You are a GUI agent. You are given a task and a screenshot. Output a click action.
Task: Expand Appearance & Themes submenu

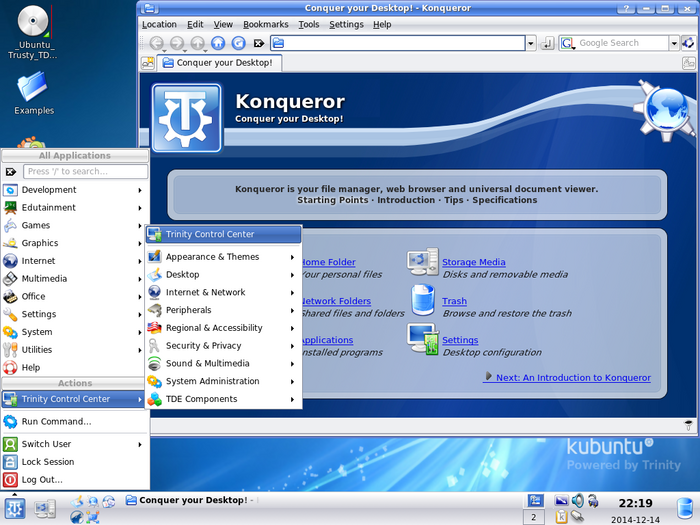click(223, 257)
